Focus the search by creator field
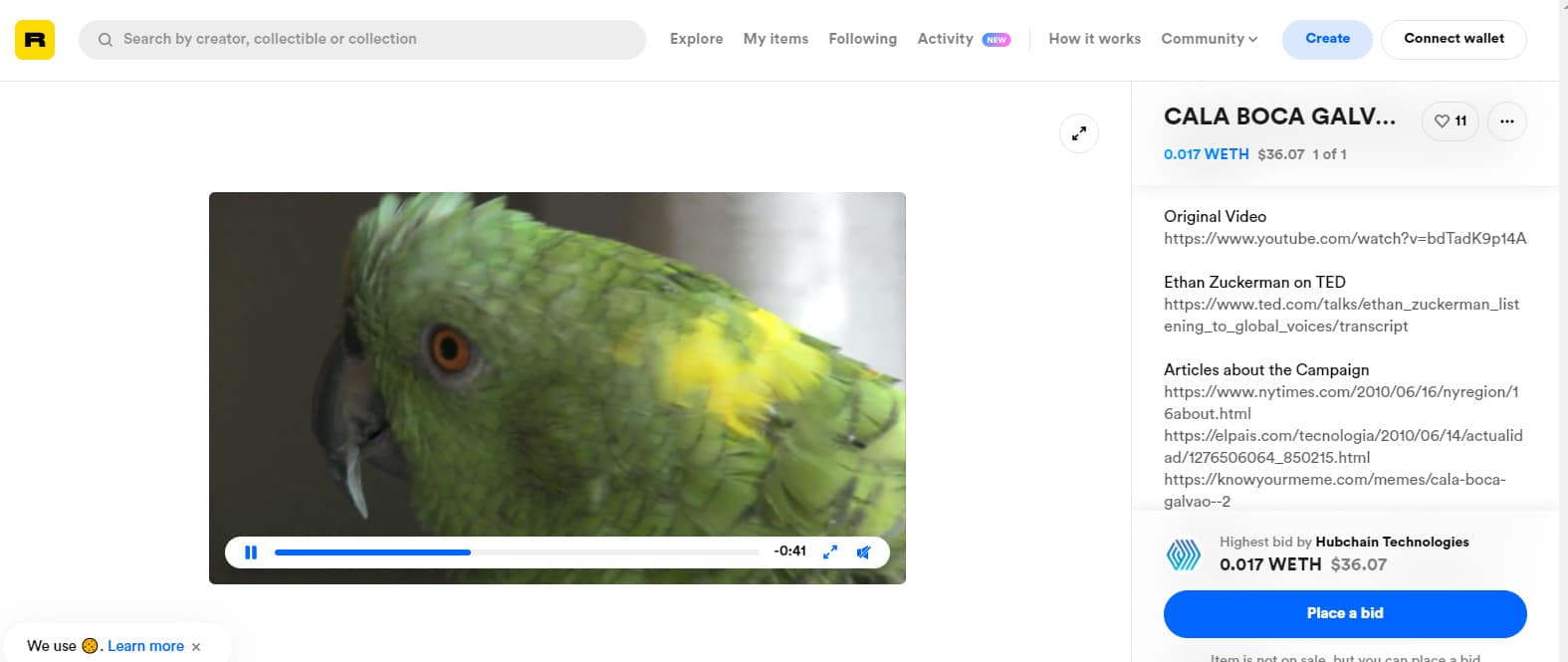The width and height of the screenshot is (1568, 662). click(362, 40)
